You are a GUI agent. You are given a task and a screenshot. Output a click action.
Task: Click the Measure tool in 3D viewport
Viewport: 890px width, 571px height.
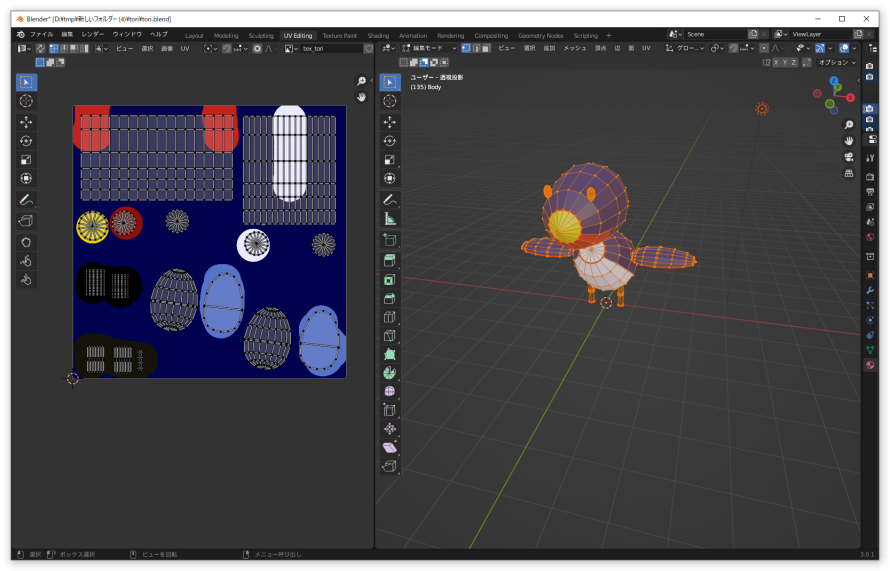(x=390, y=218)
